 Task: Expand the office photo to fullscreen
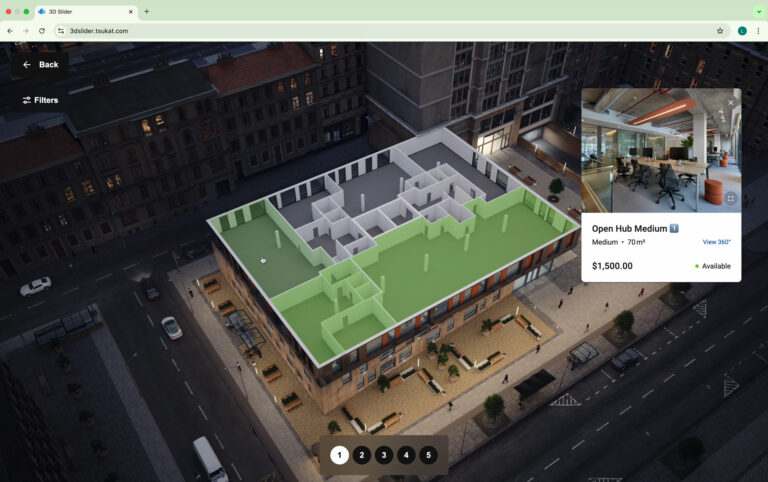point(730,198)
